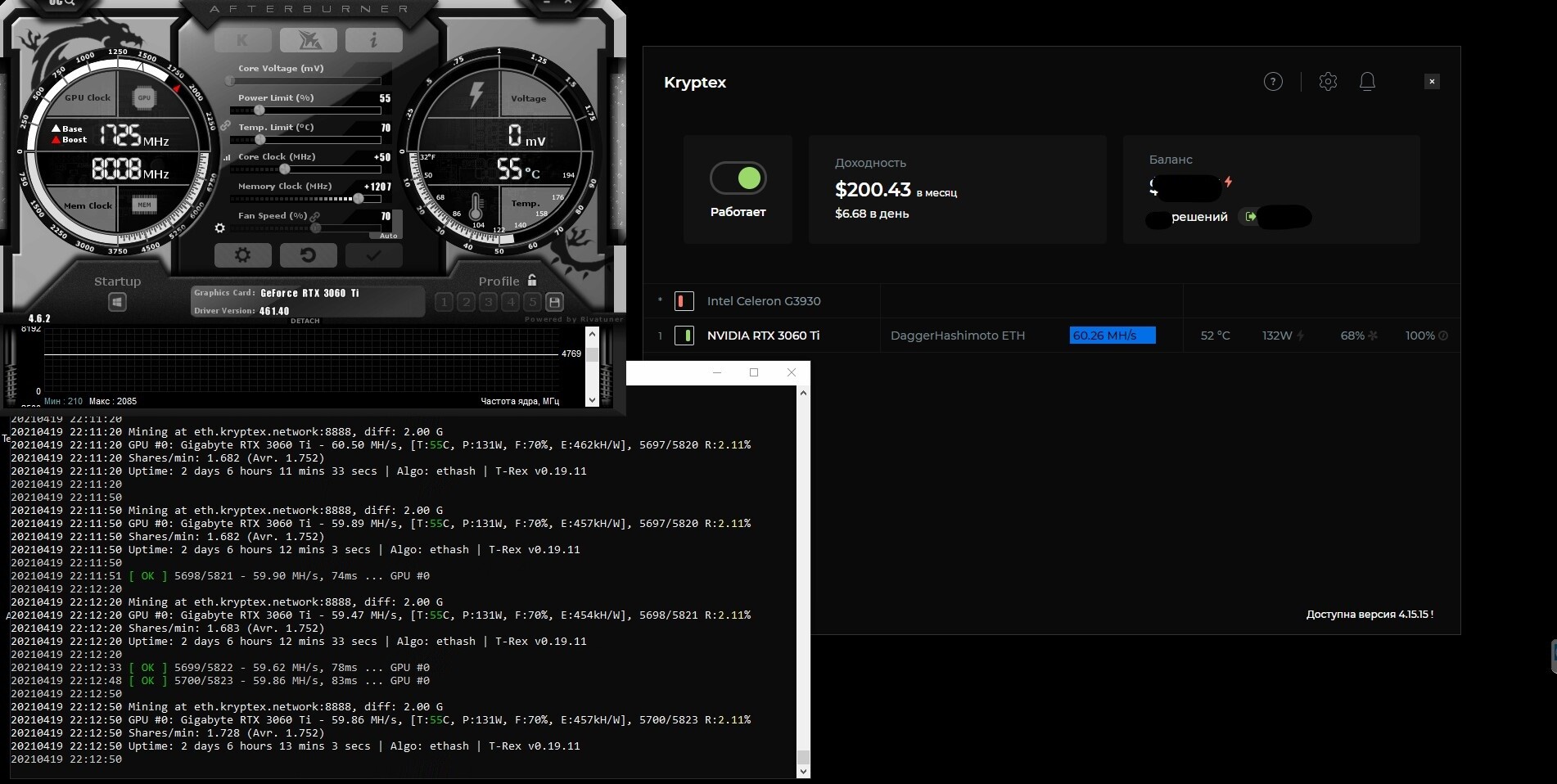The image size is (1557, 784).
Task: Open Kryptex notifications bell
Action: point(1367,81)
